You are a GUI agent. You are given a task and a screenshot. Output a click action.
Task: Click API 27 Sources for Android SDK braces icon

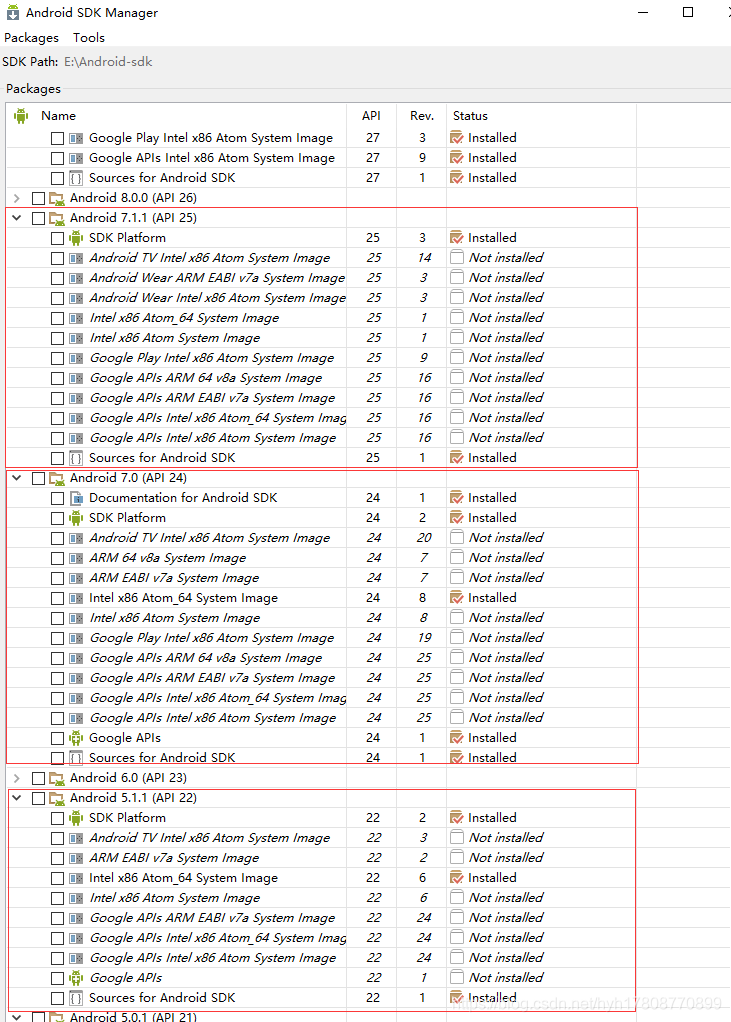click(x=76, y=179)
